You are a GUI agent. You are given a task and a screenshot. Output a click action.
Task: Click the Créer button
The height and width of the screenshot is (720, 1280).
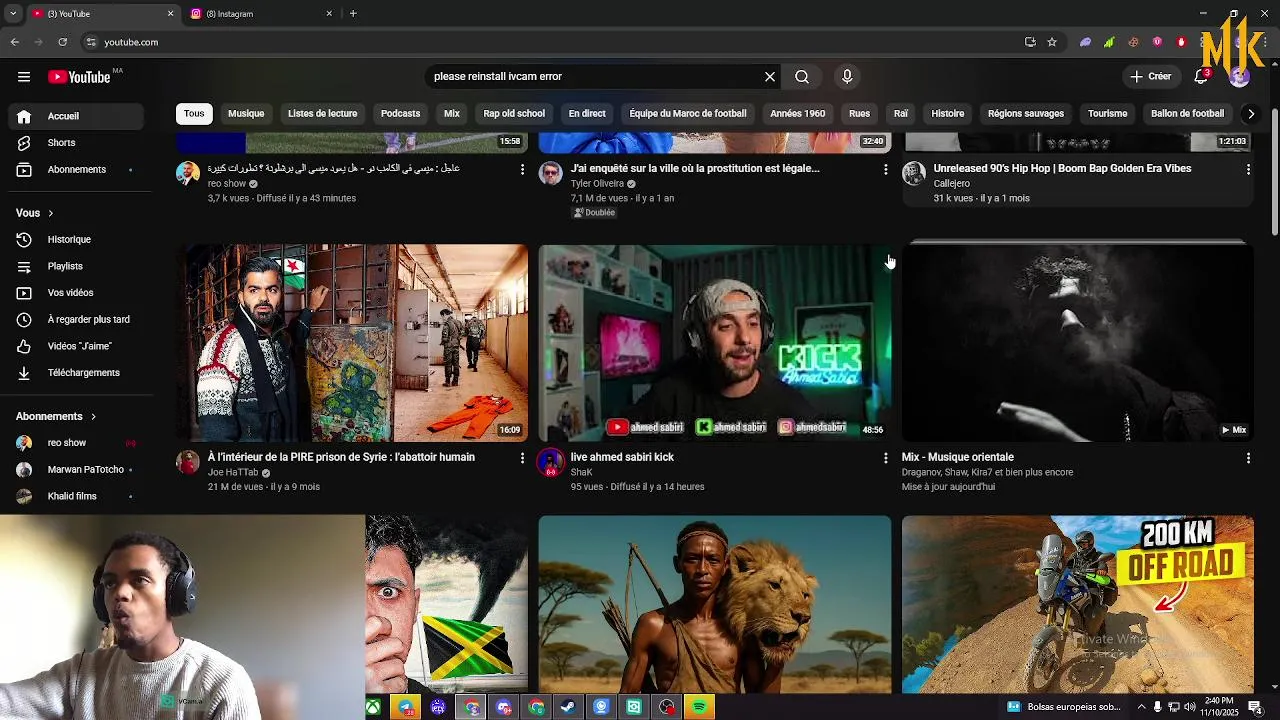pyautogui.click(x=1151, y=77)
